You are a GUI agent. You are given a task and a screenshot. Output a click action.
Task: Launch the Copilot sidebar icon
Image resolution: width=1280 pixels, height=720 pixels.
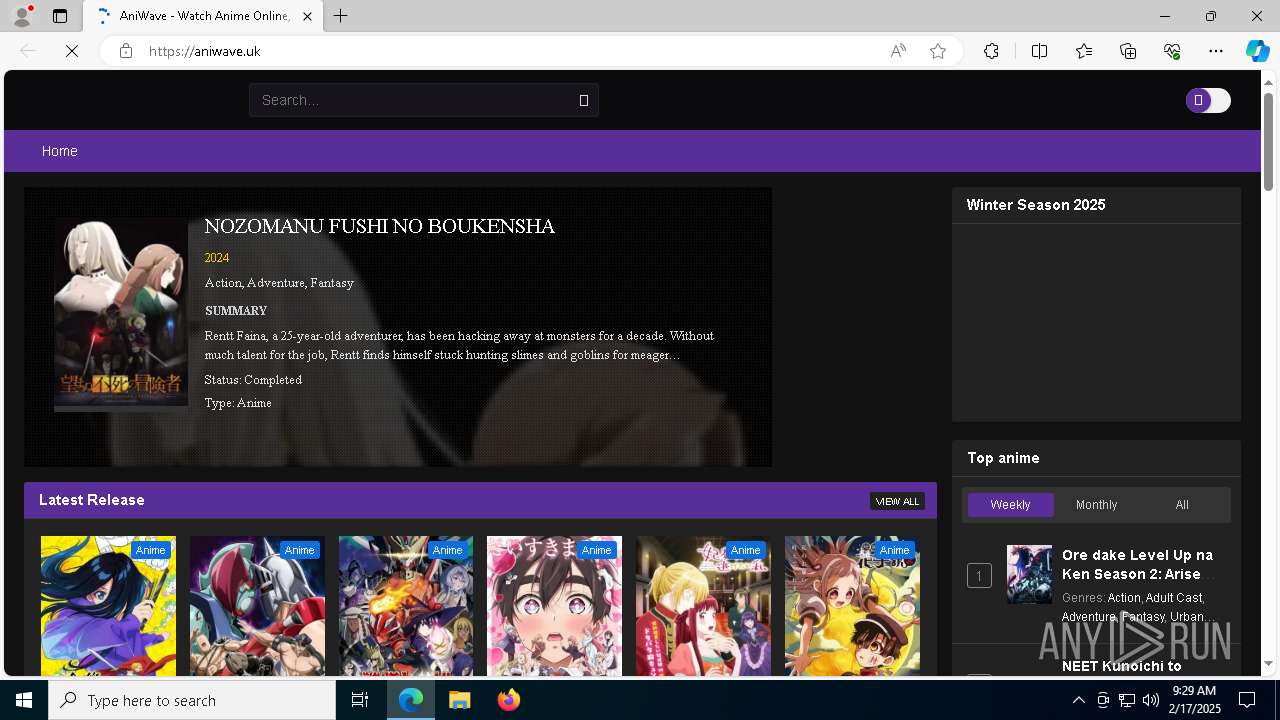tap(1257, 51)
